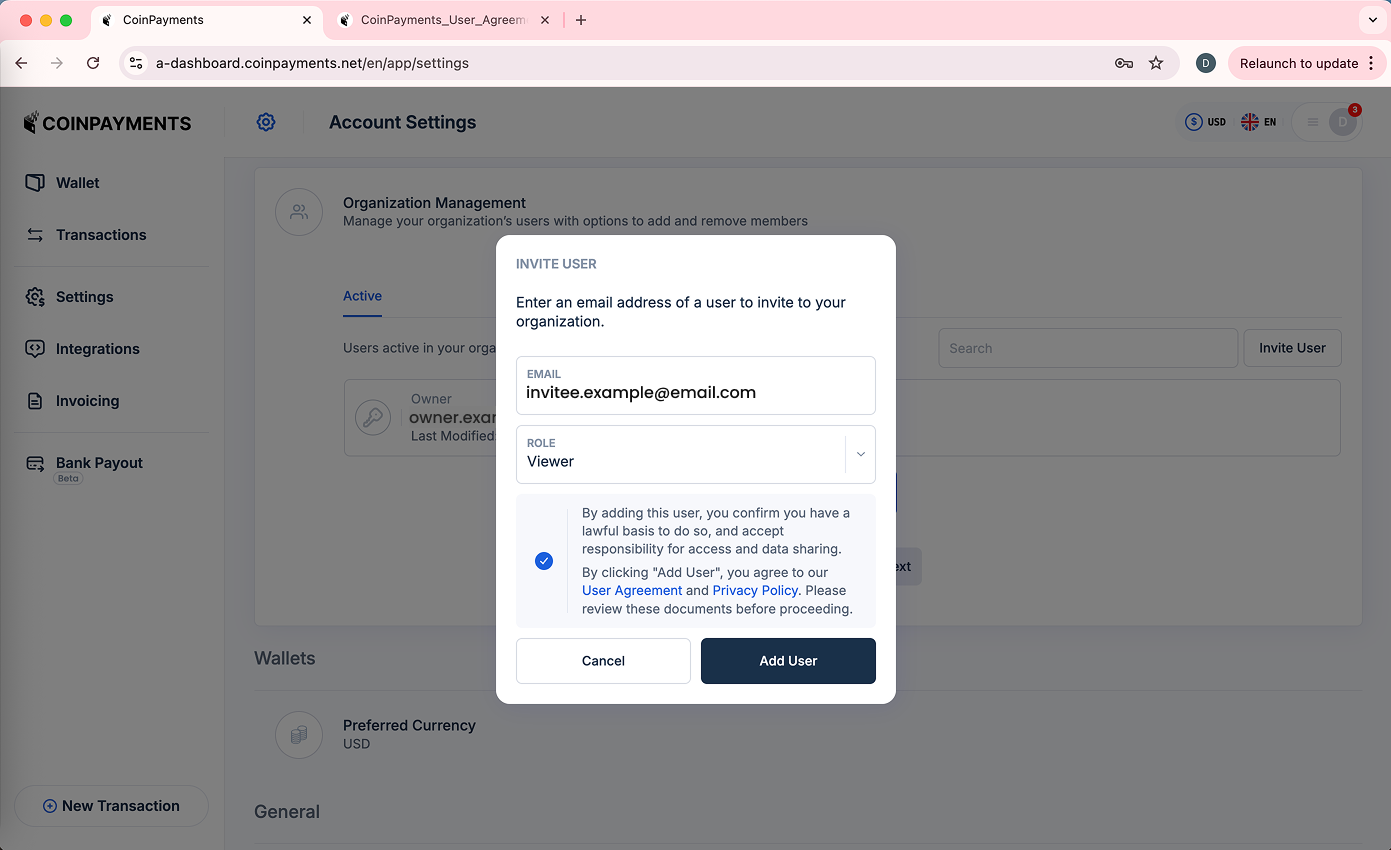Select the Active users tab
The image size is (1391, 850).
click(x=362, y=296)
